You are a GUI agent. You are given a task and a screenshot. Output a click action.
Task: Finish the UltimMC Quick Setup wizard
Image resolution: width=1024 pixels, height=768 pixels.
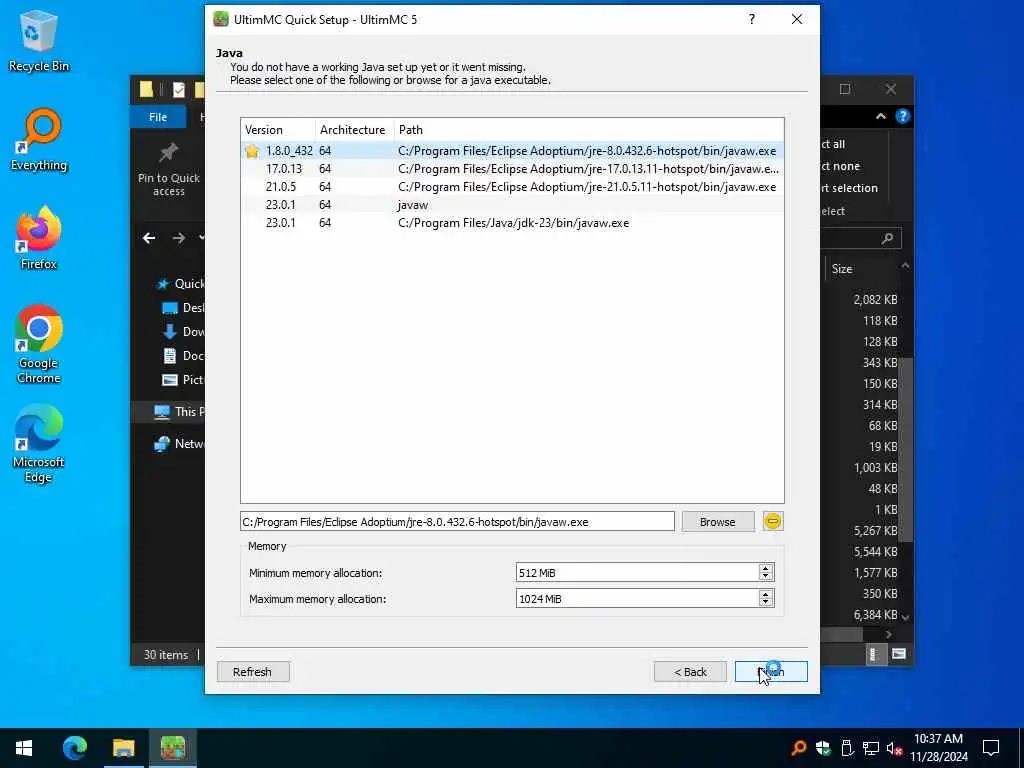771,672
